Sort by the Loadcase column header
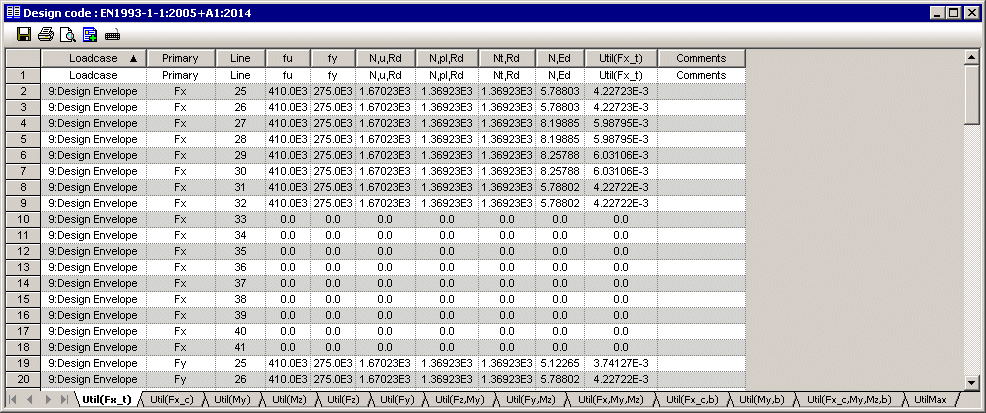 93,59
